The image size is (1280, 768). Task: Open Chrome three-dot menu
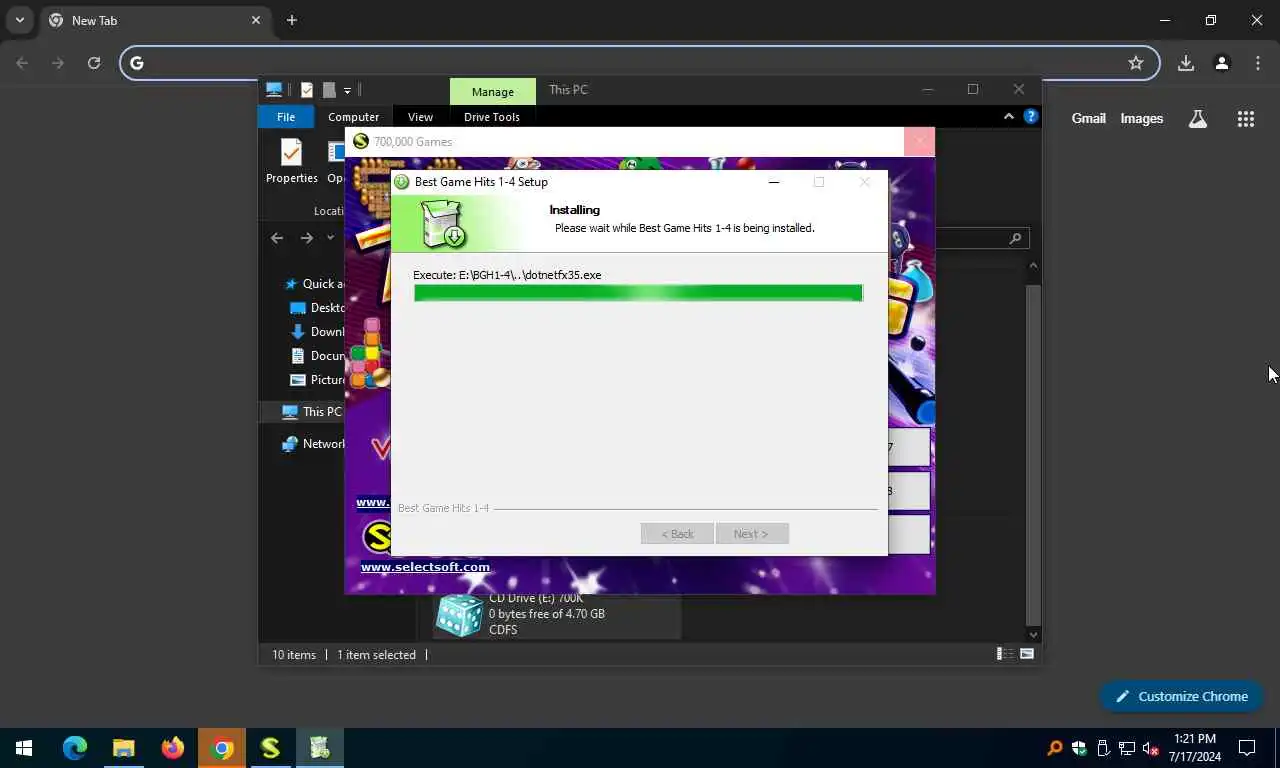click(1258, 63)
